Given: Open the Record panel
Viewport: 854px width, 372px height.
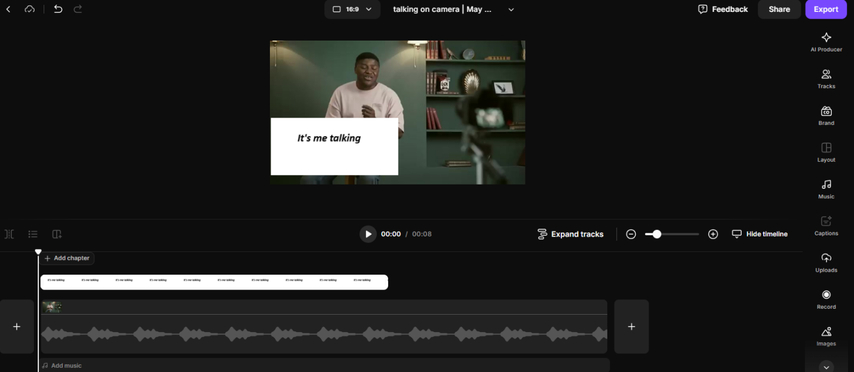Looking at the screenshot, I should click(x=826, y=300).
